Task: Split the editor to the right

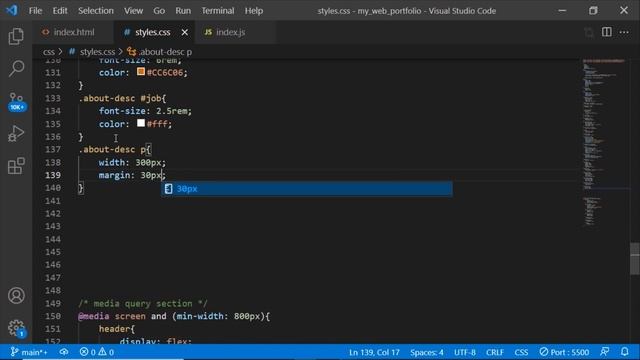Action: tap(607, 32)
